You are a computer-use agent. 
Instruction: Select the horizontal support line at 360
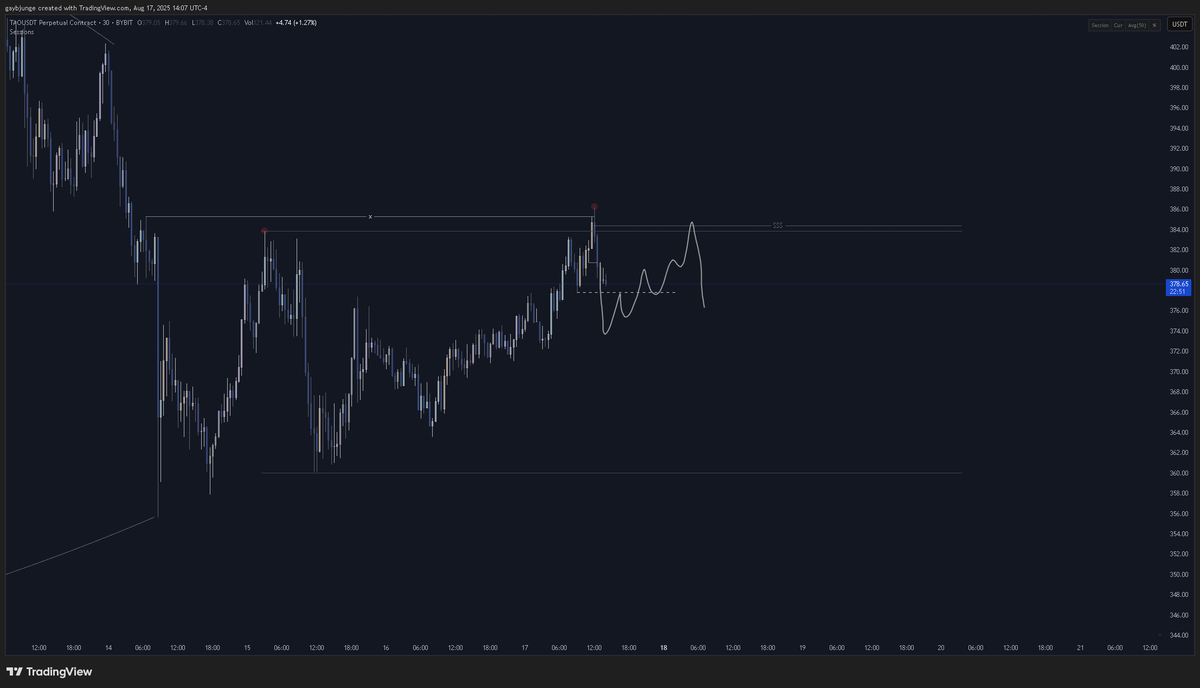(611, 473)
